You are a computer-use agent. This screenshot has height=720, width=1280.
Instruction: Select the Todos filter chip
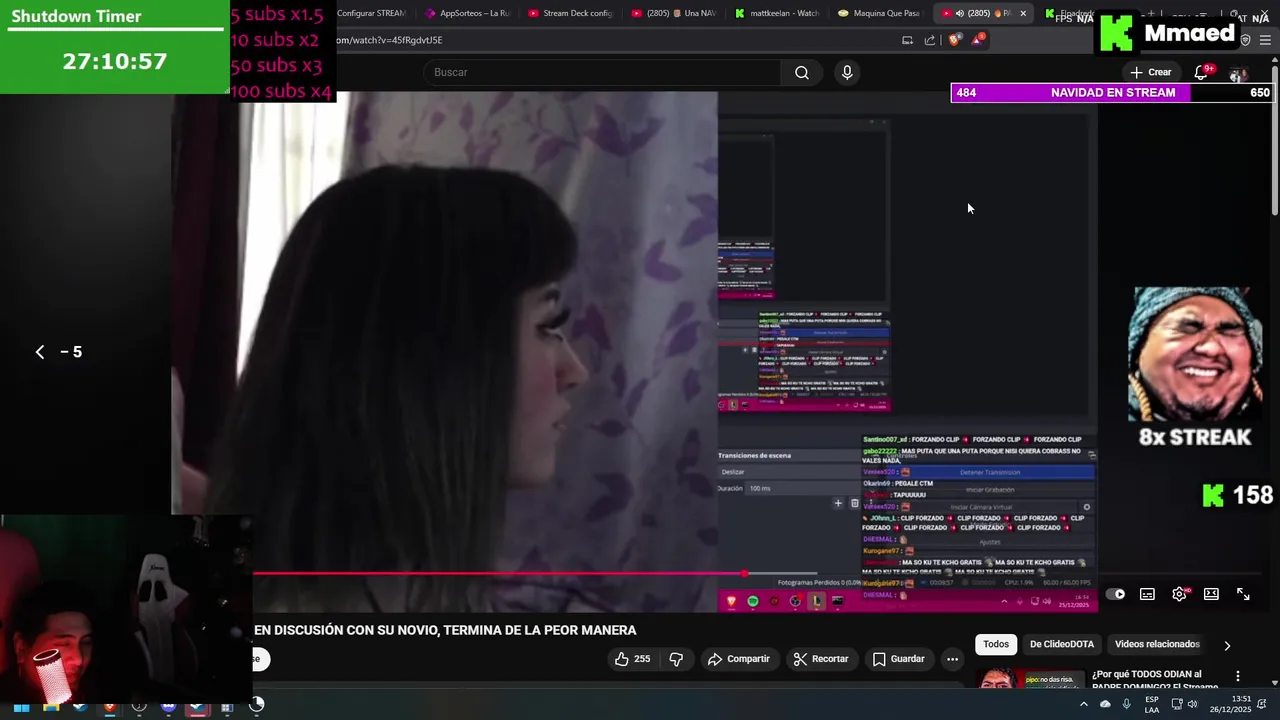tap(996, 645)
